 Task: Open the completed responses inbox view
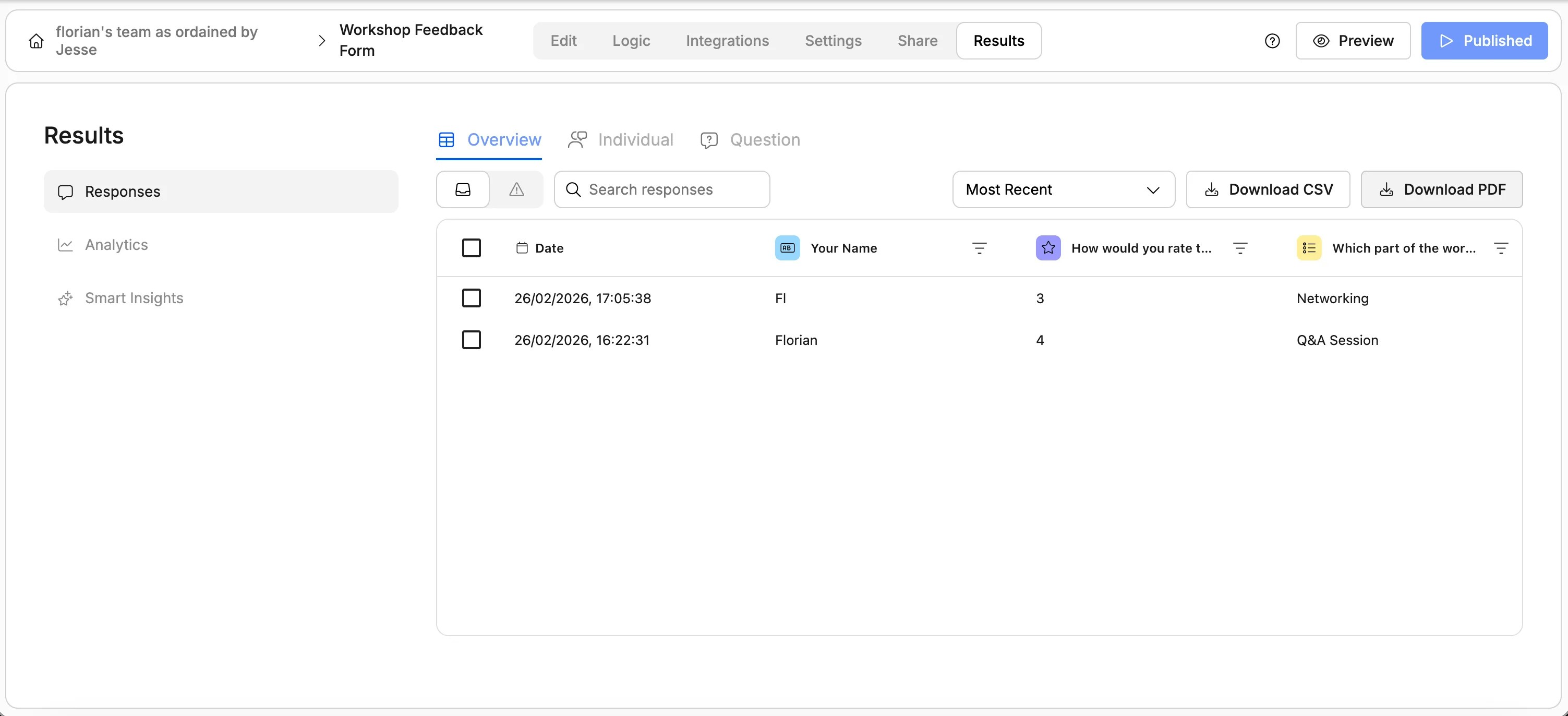(x=463, y=189)
